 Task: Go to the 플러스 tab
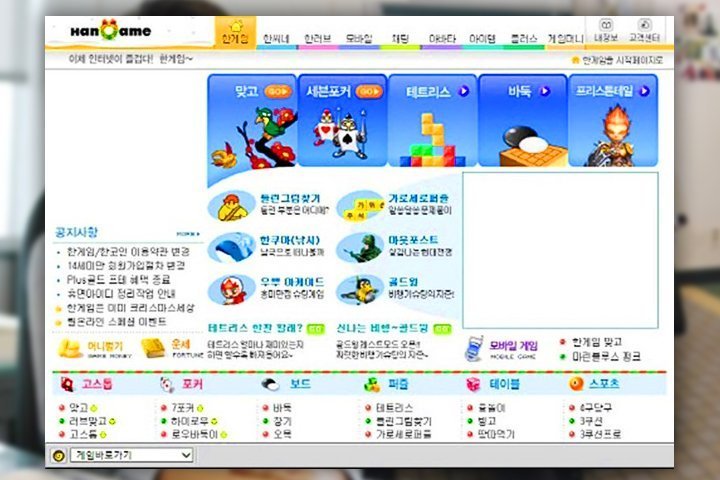pyautogui.click(x=524, y=39)
